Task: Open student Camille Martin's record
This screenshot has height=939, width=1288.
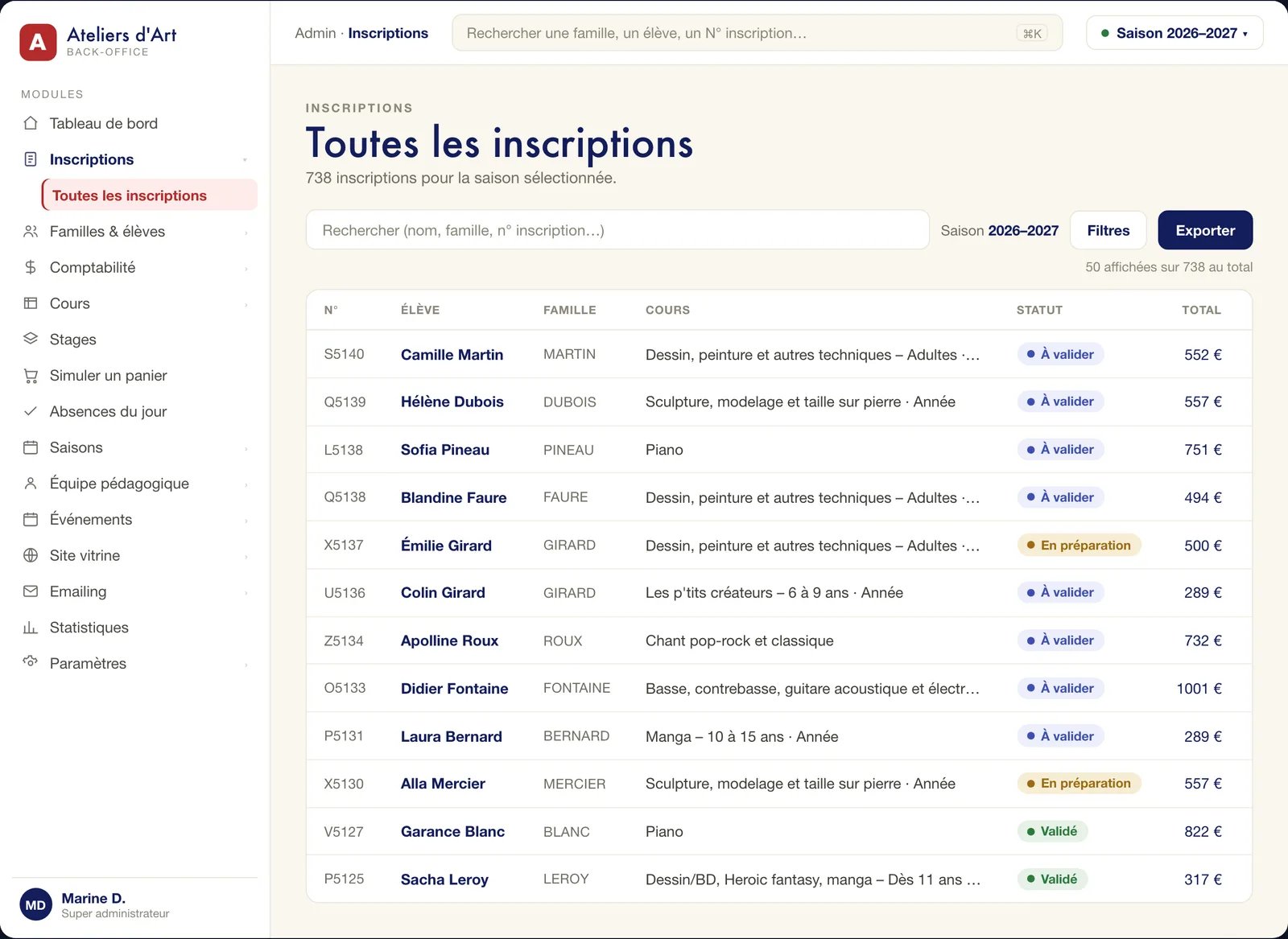Action: 452,355
